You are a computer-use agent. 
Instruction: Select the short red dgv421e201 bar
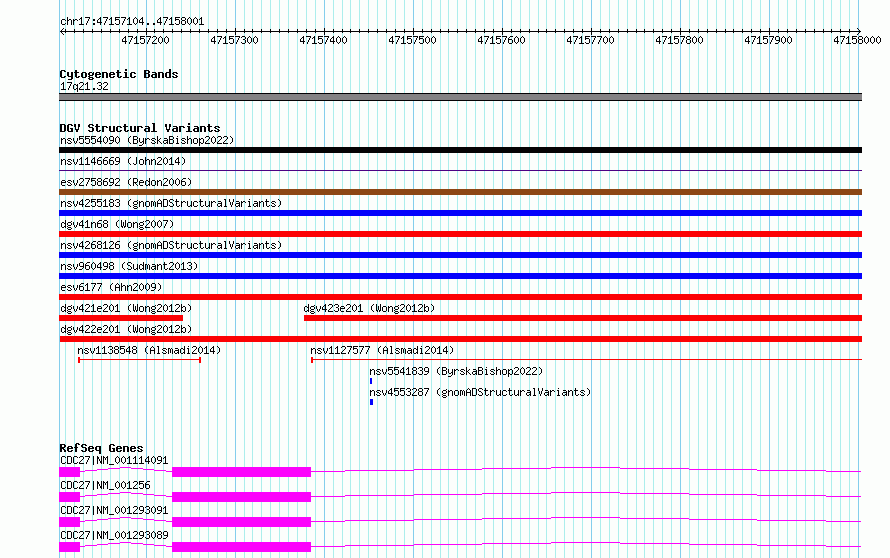click(x=121, y=318)
